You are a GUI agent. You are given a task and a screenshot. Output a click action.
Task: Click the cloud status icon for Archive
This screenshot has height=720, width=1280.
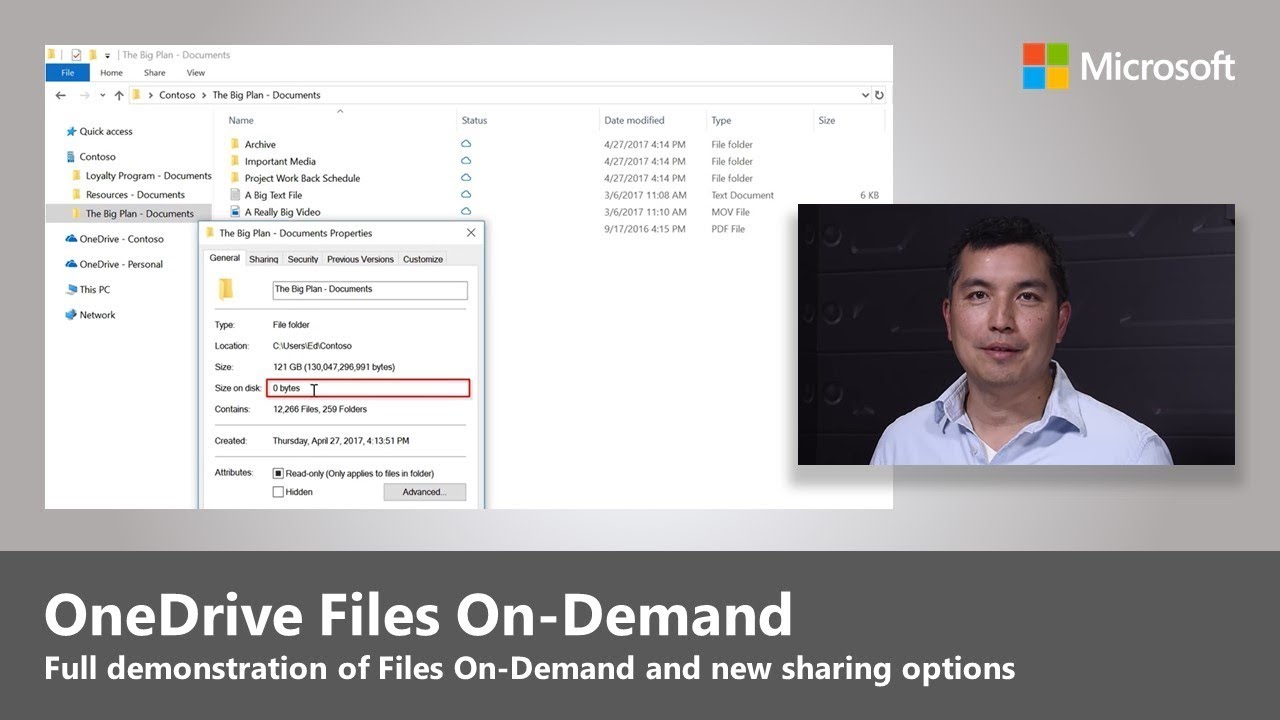(466, 144)
